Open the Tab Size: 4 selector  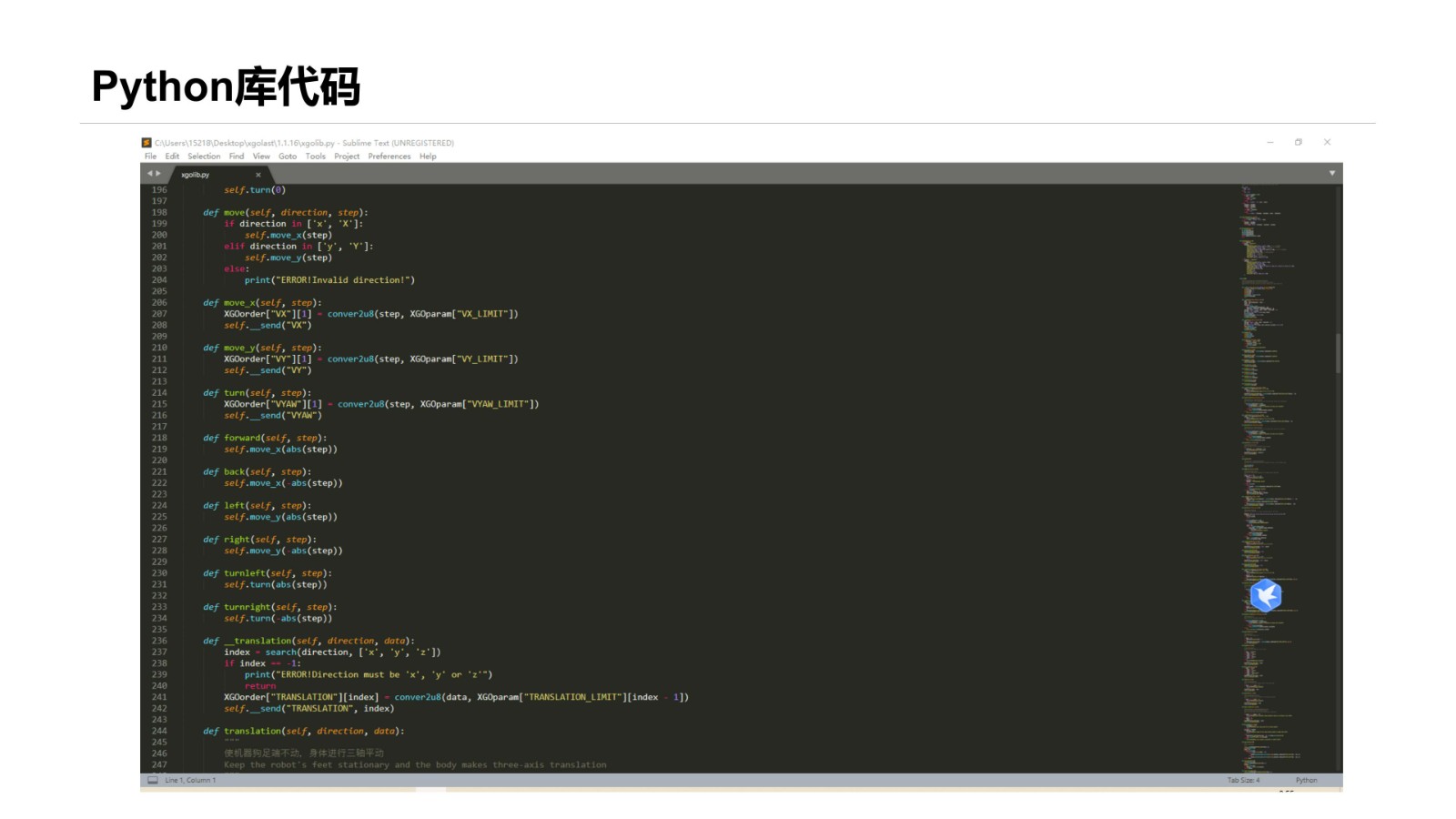click(1243, 780)
